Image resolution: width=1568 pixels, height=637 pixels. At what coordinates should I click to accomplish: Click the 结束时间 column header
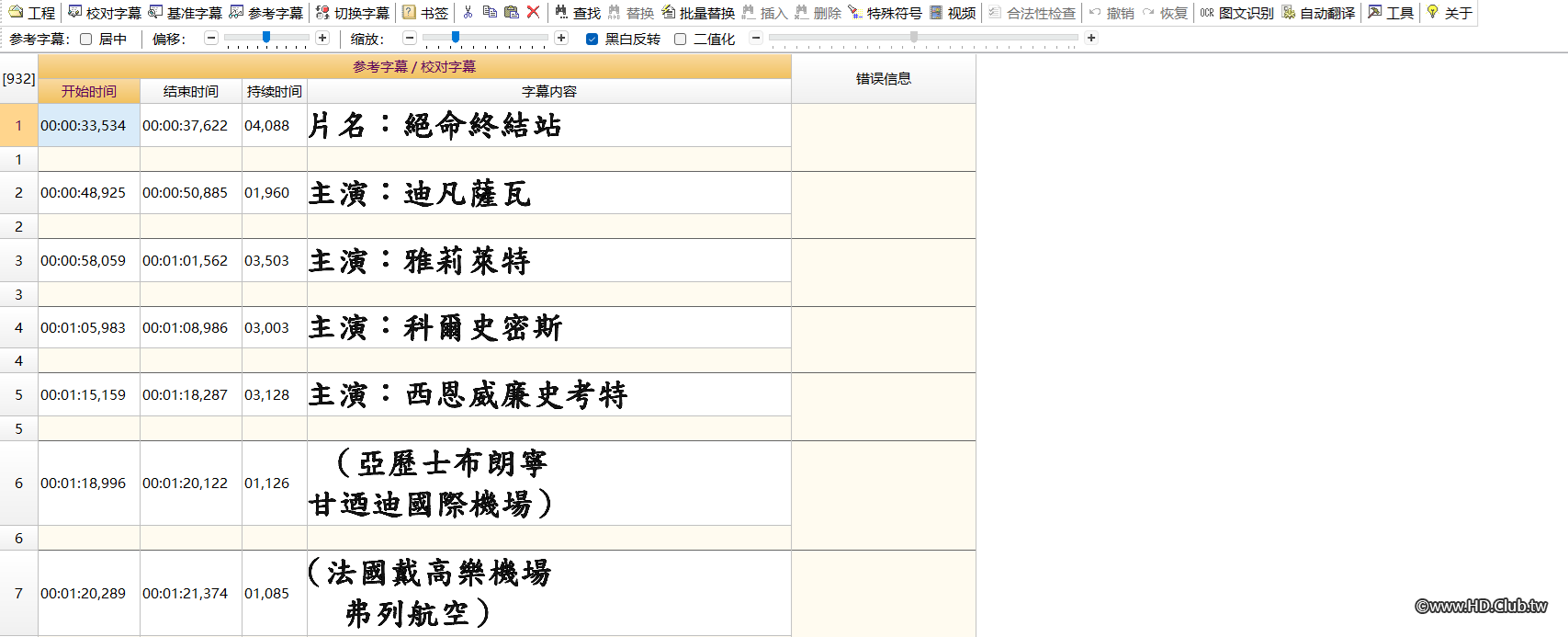click(191, 91)
